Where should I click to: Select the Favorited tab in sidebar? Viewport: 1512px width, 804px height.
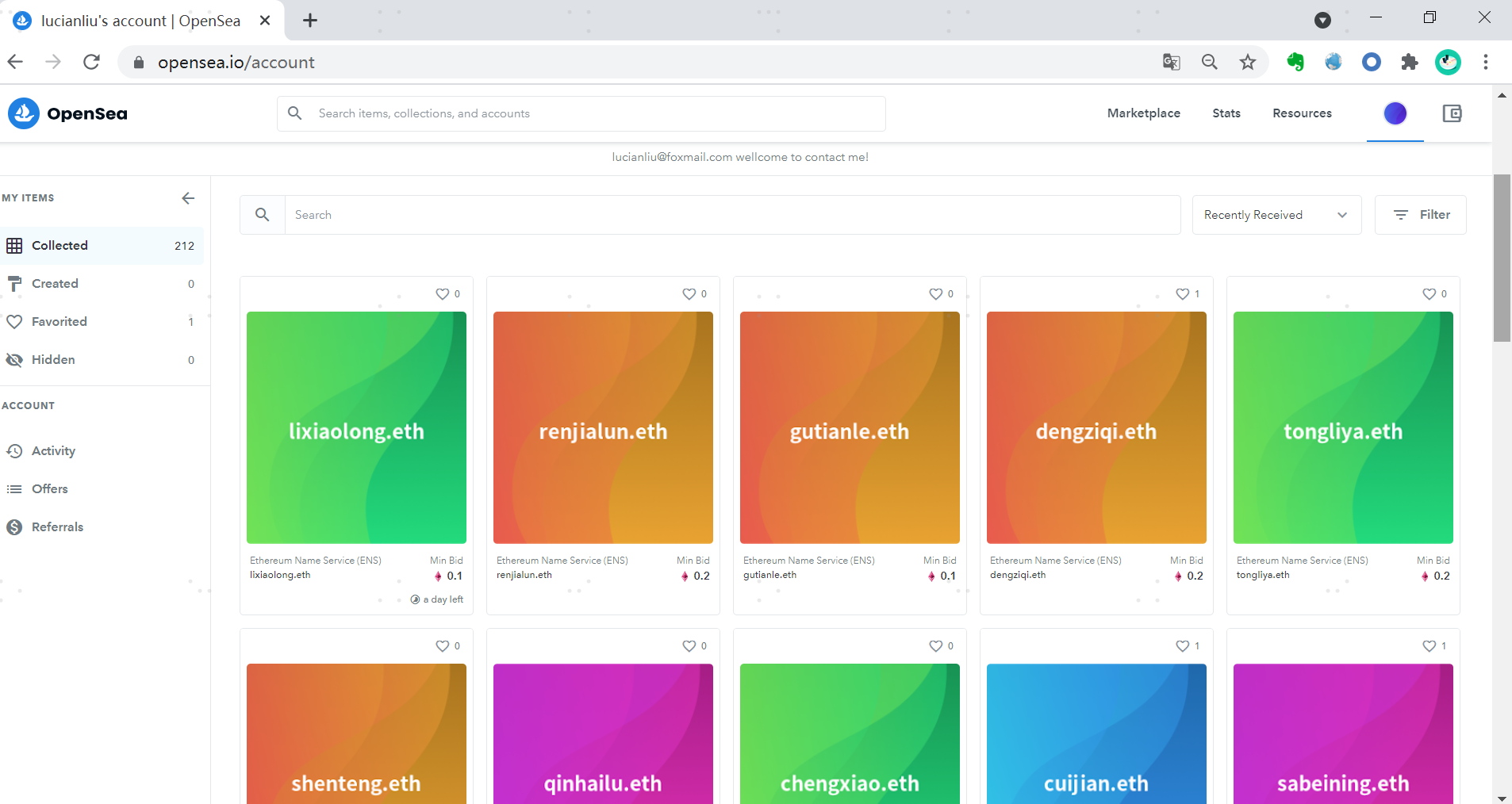(x=59, y=321)
